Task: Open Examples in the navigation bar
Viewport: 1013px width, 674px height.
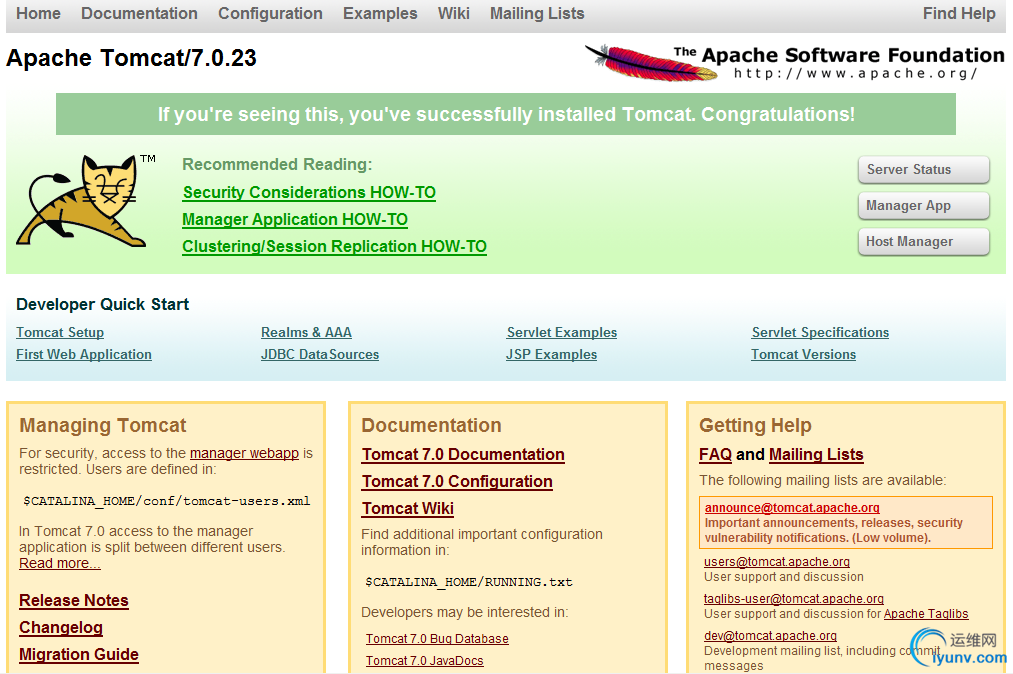Action: click(x=380, y=14)
